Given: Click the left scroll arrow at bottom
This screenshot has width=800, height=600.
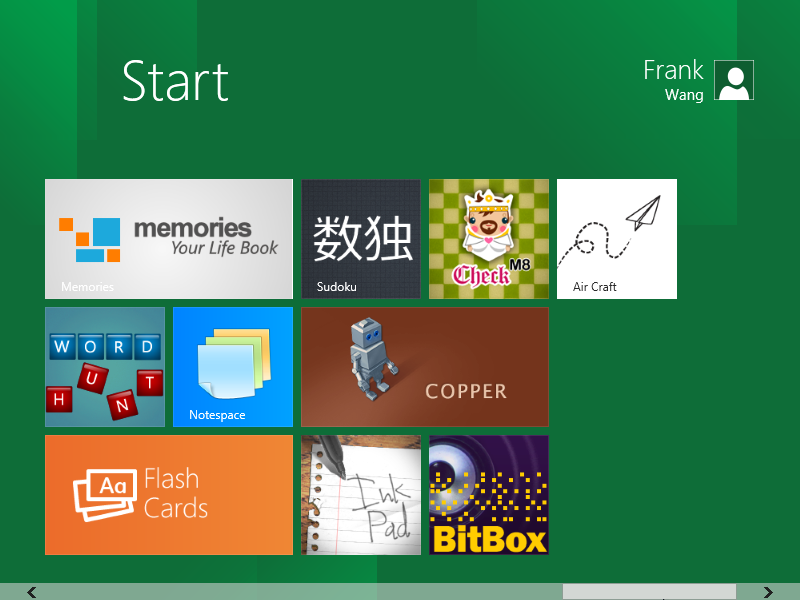Looking at the screenshot, I should [32, 592].
